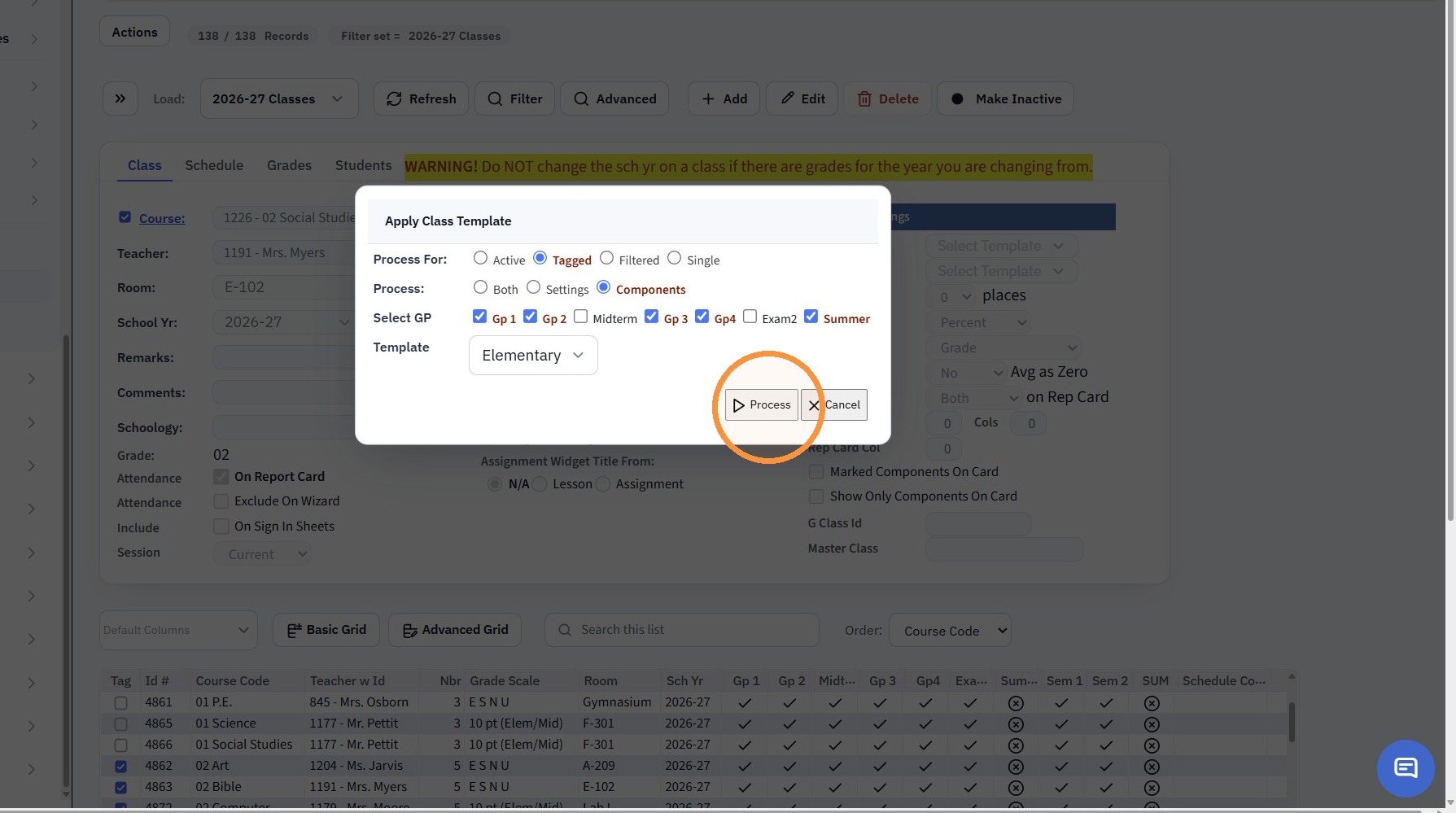This screenshot has height=813, width=1456.
Task: Check the Exam2 checkbox
Action: coord(750,317)
